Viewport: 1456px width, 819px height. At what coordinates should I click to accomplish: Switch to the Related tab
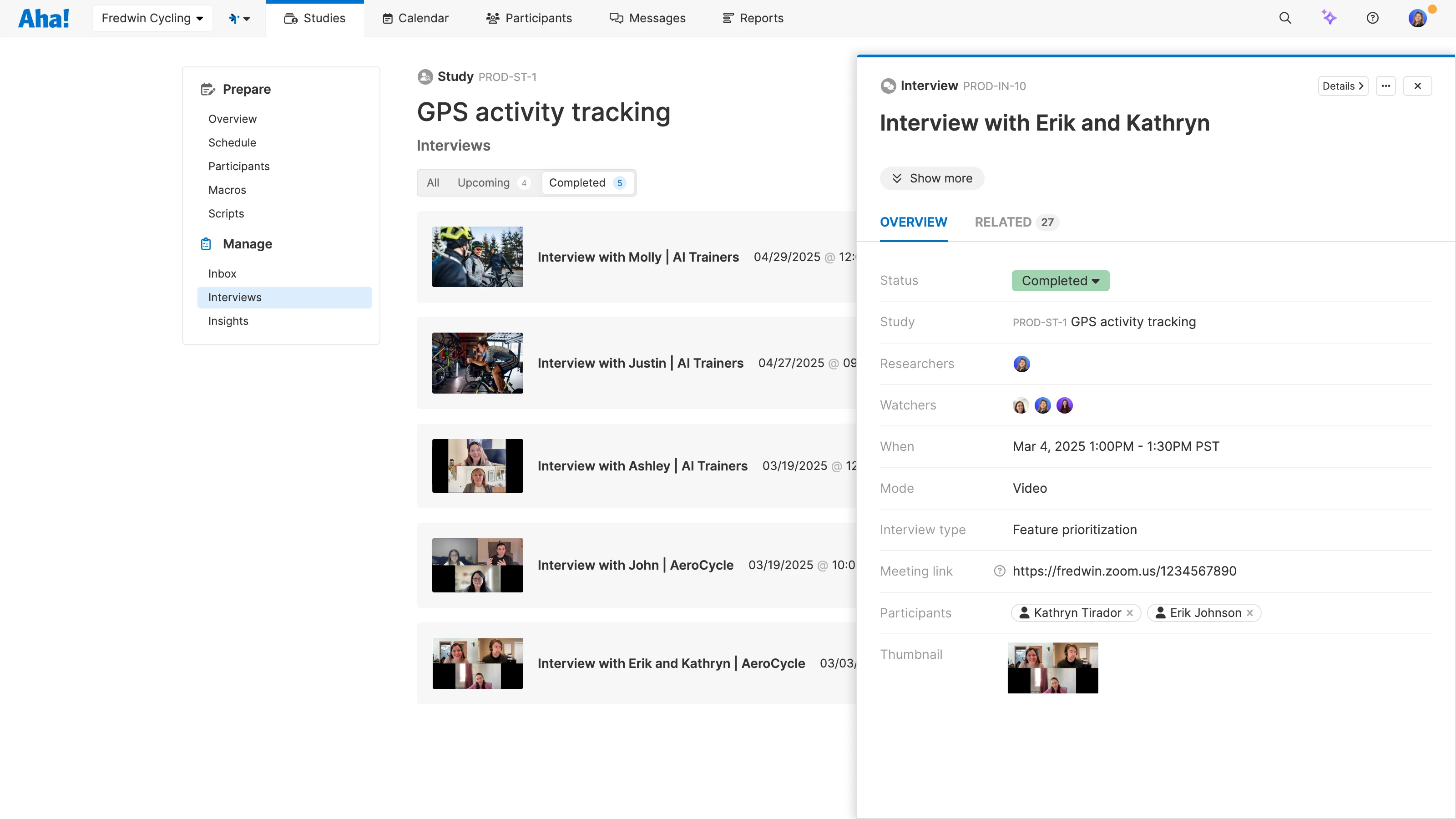(x=1003, y=222)
